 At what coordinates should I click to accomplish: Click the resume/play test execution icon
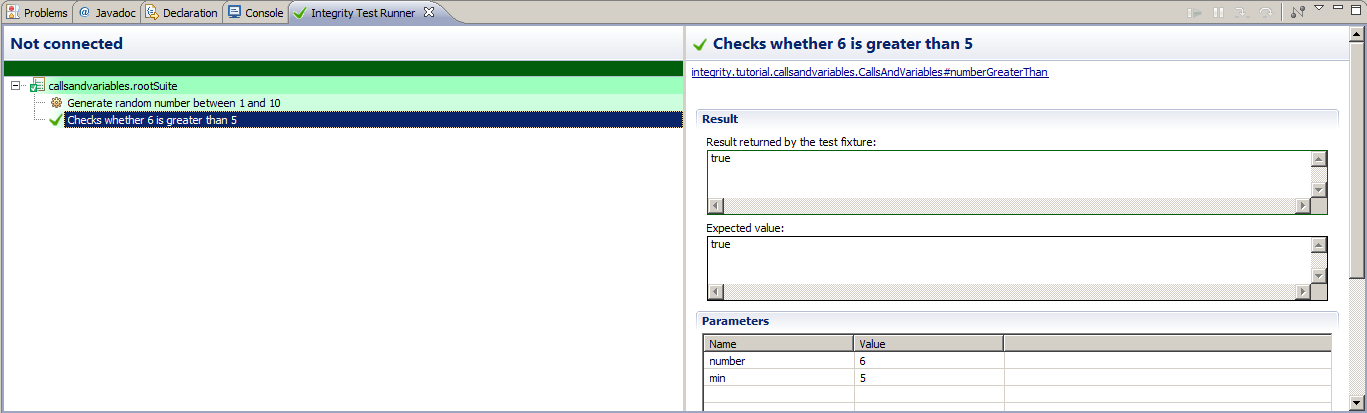point(1194,13)
